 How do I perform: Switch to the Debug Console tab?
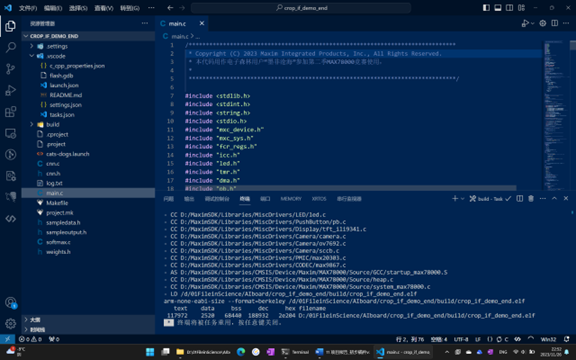[217, 199]
